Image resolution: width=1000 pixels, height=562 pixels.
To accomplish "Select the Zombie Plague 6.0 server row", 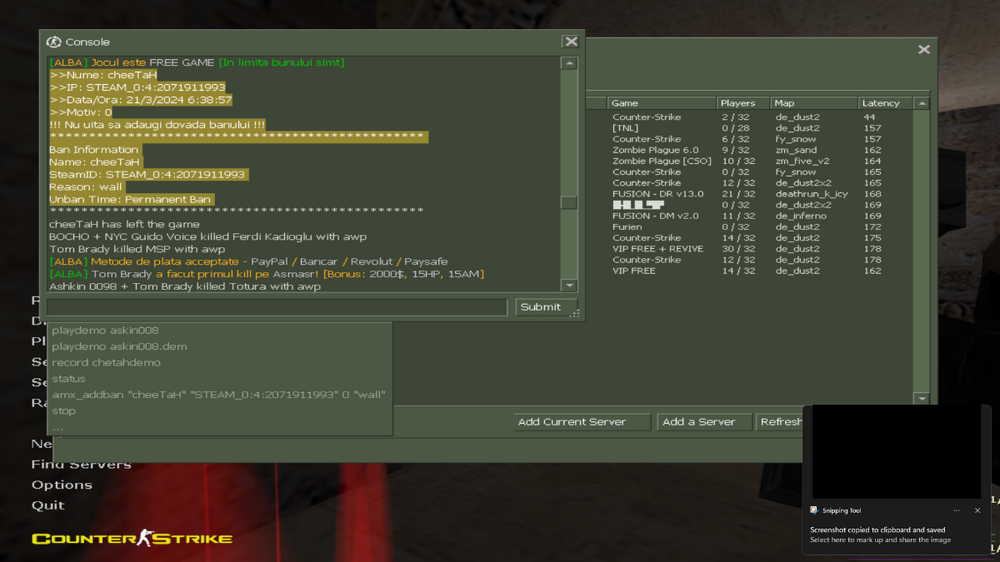I will click(x=655, y=150).
